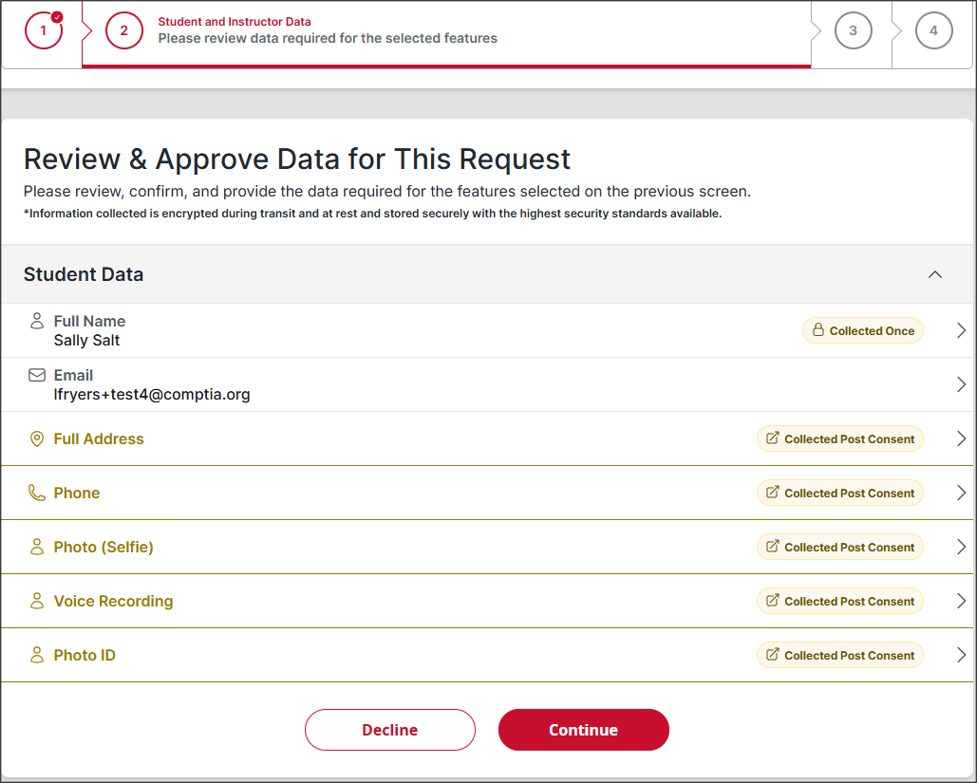Image resolution: width=977 pixels, height=783 pixels.
Task: Click the Phone label
Action: 77,493
